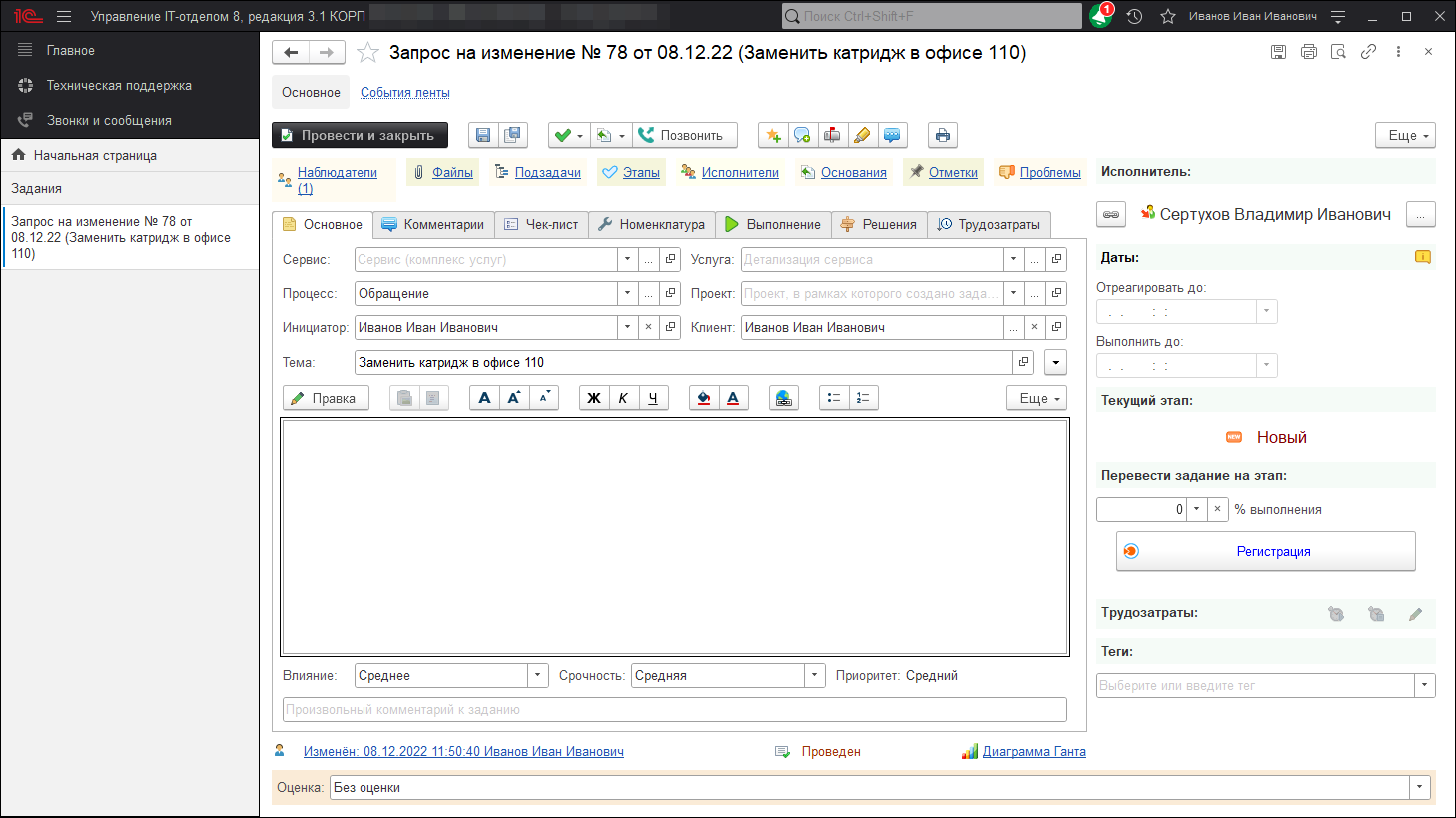Create a bulleted list in the description
The image size is (1456, 818).
click(834, 397)
